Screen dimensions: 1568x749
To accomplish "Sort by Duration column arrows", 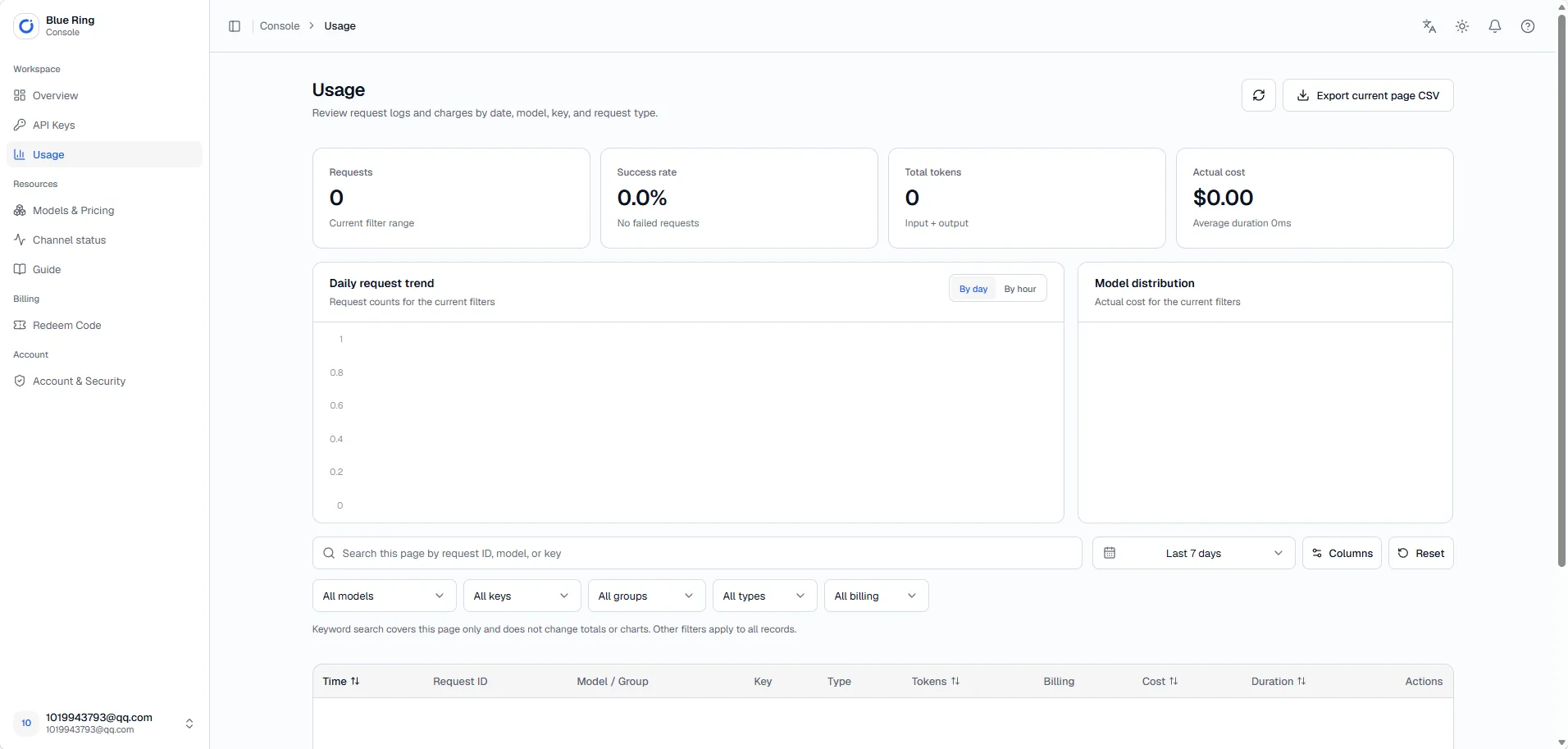I will pos(1301,681).
